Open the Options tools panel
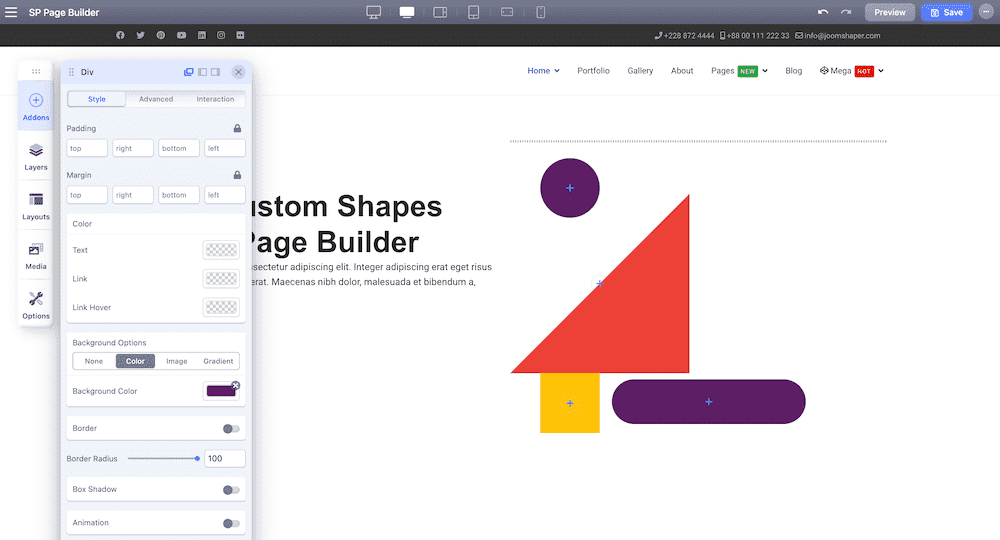The width and height of the screenshot is (1000, 540). pyautogui.click(x=36, y=305)
